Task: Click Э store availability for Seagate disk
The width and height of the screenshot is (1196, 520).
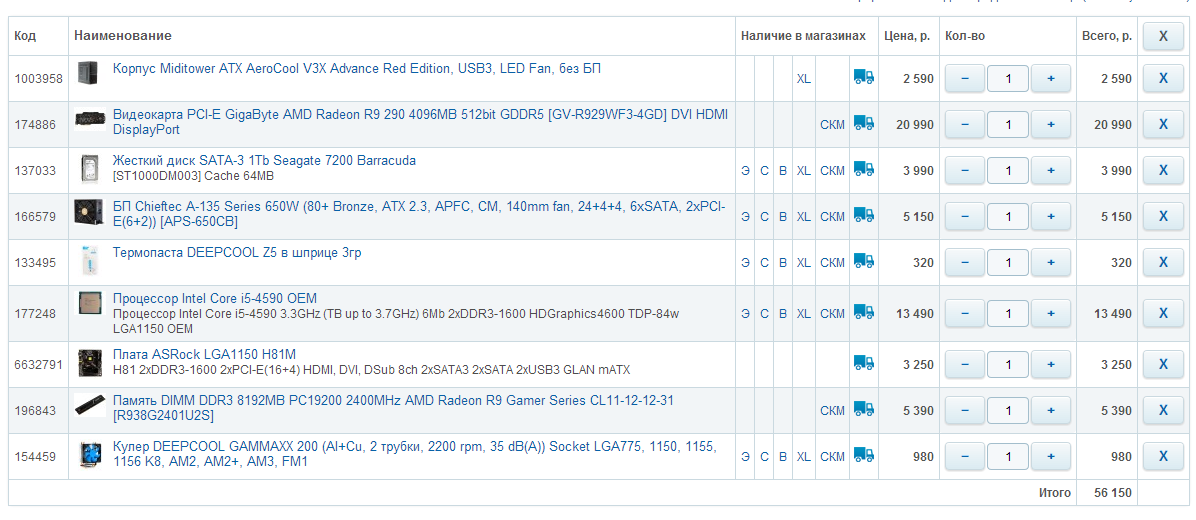Action: (x=745, y=171)
